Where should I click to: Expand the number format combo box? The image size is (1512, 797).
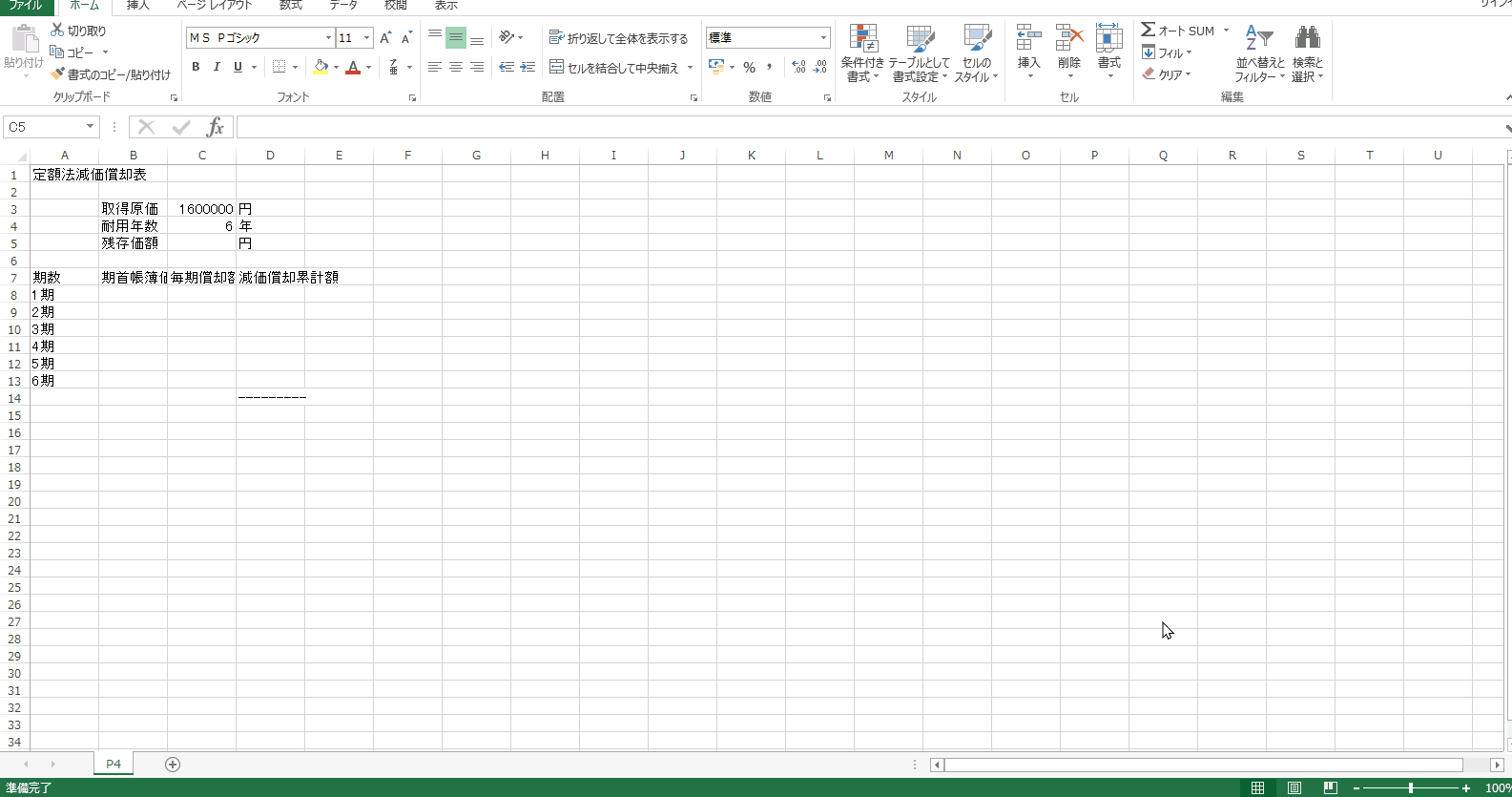click(823, 38)
